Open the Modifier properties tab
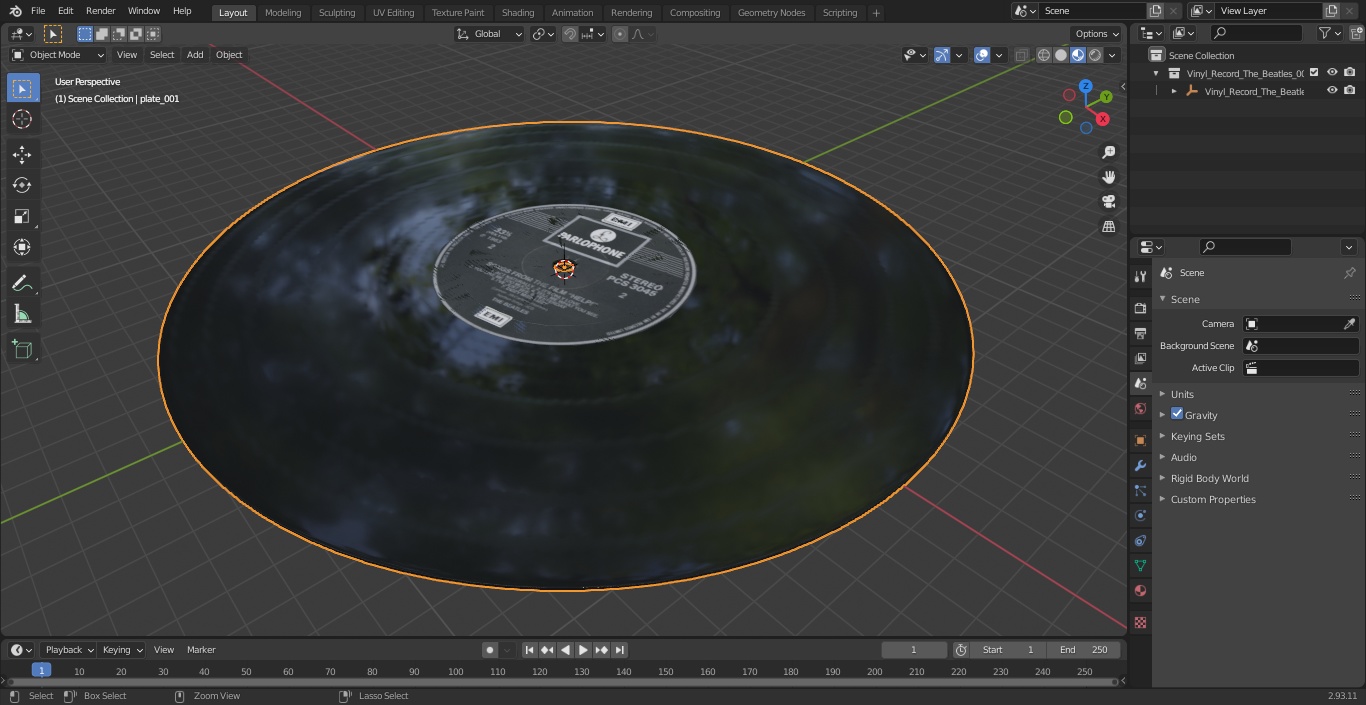The width and height of the screenshot is (1366, 705). (1140, 466)
